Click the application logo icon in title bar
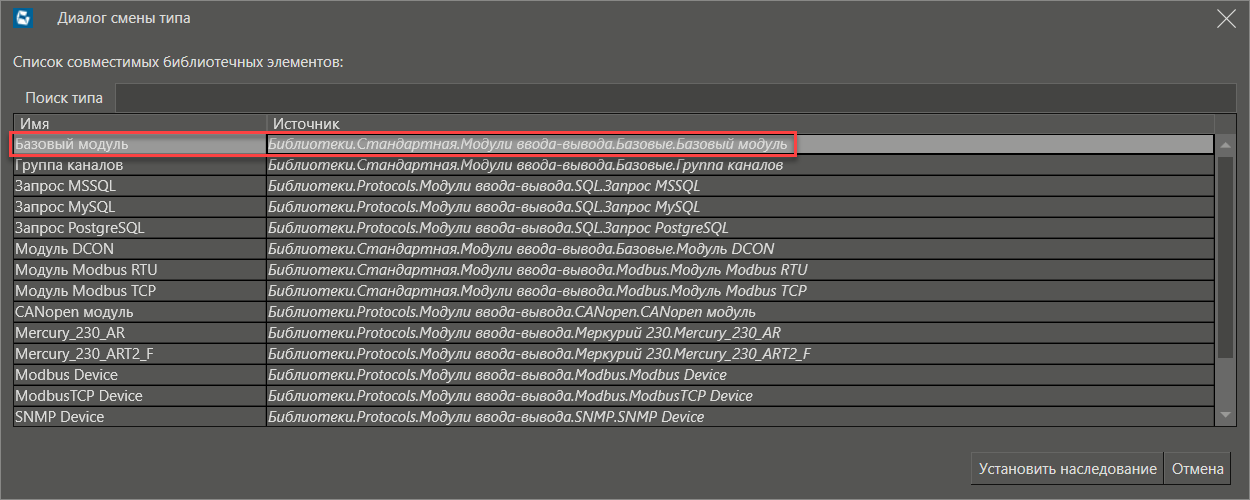This screenshot has height=500, width=1250. 24,18
